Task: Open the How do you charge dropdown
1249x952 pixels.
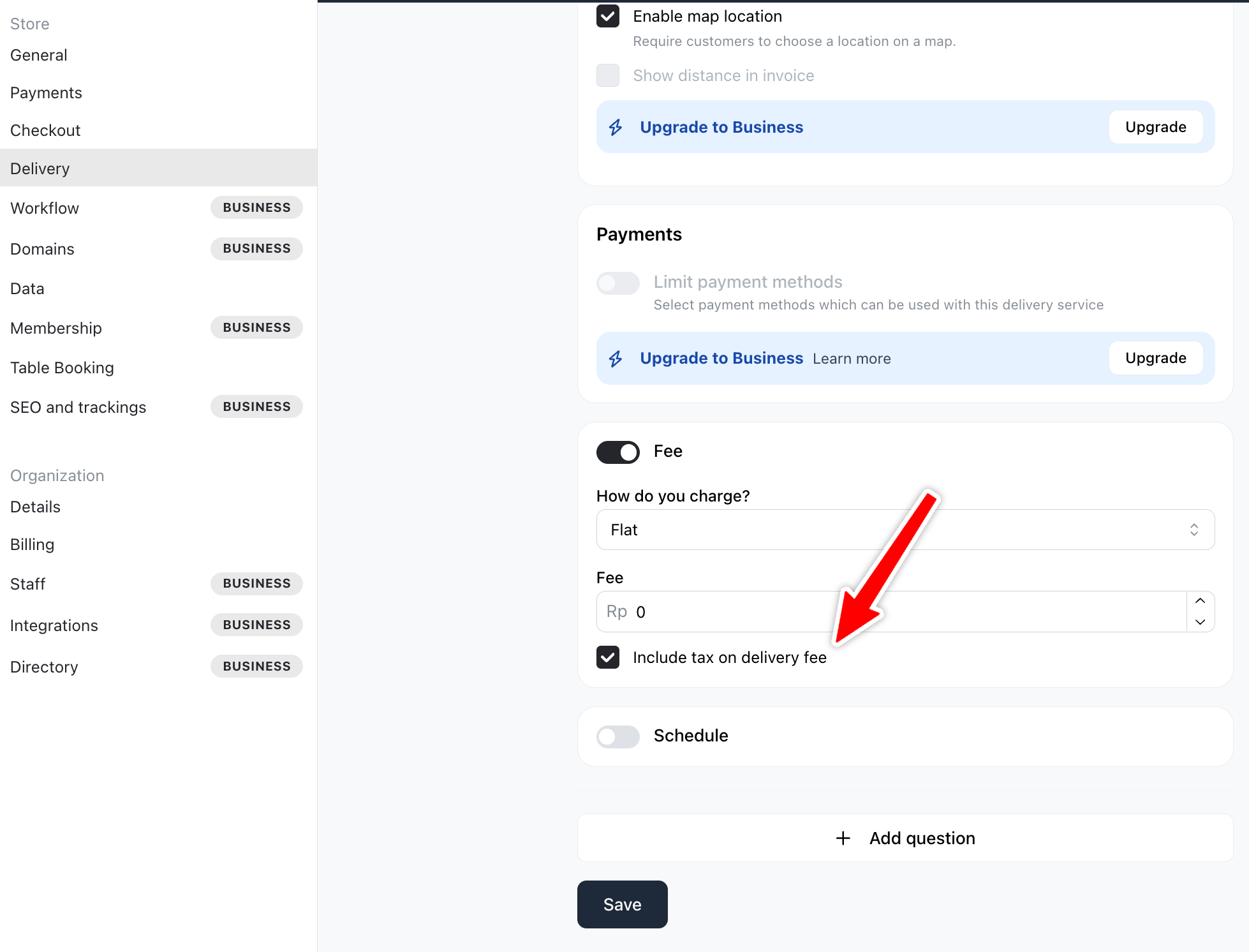Action: [905, 530]
